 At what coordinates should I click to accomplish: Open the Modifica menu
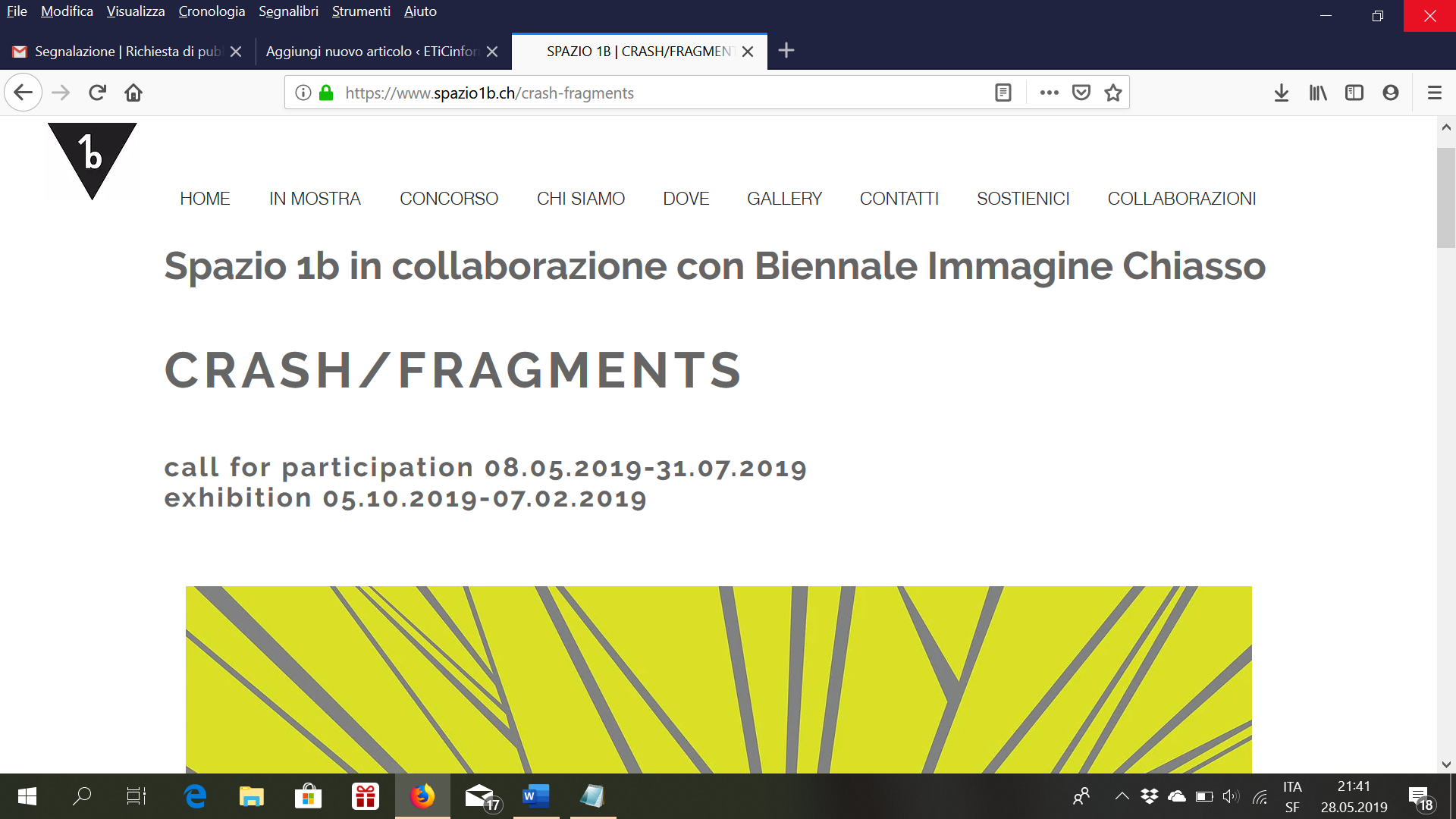[x=67, y=11]
